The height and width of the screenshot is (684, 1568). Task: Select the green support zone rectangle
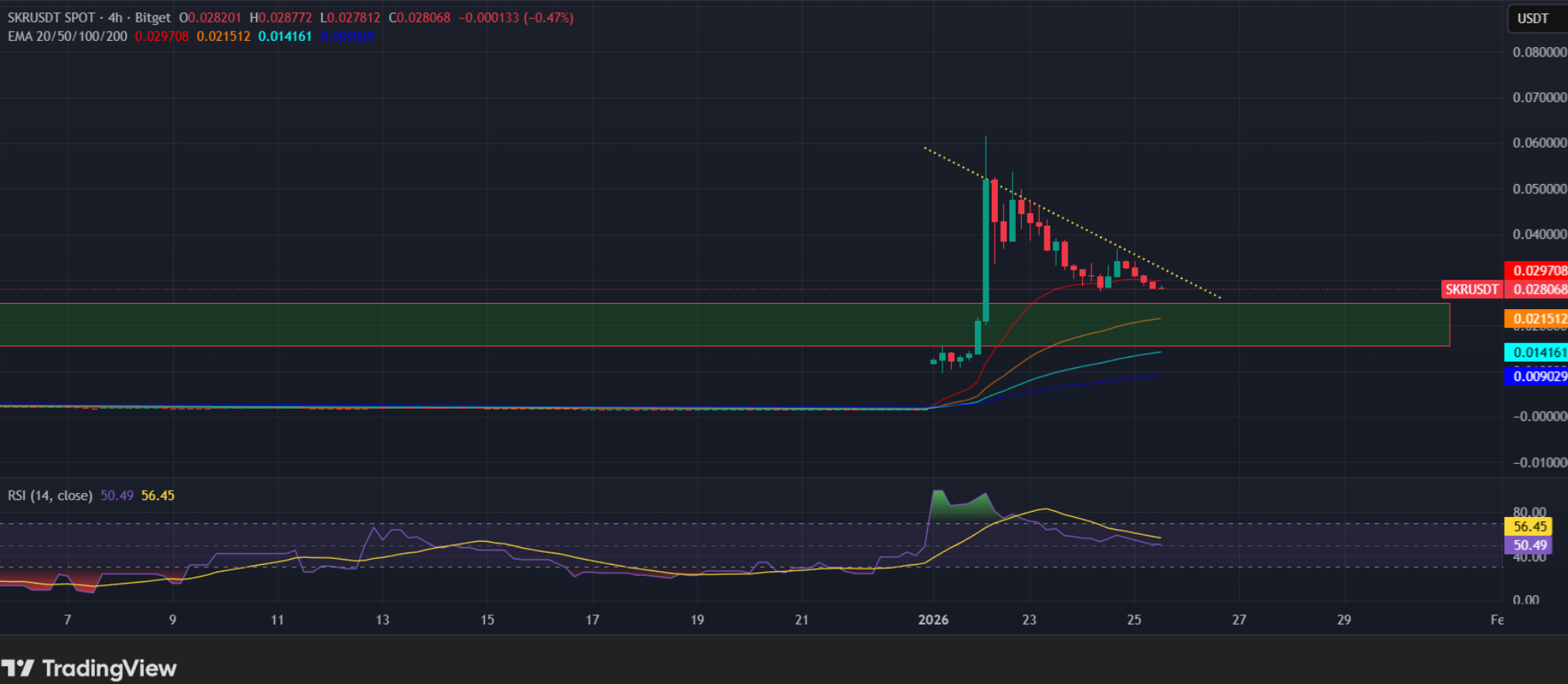tap(463, 325)
